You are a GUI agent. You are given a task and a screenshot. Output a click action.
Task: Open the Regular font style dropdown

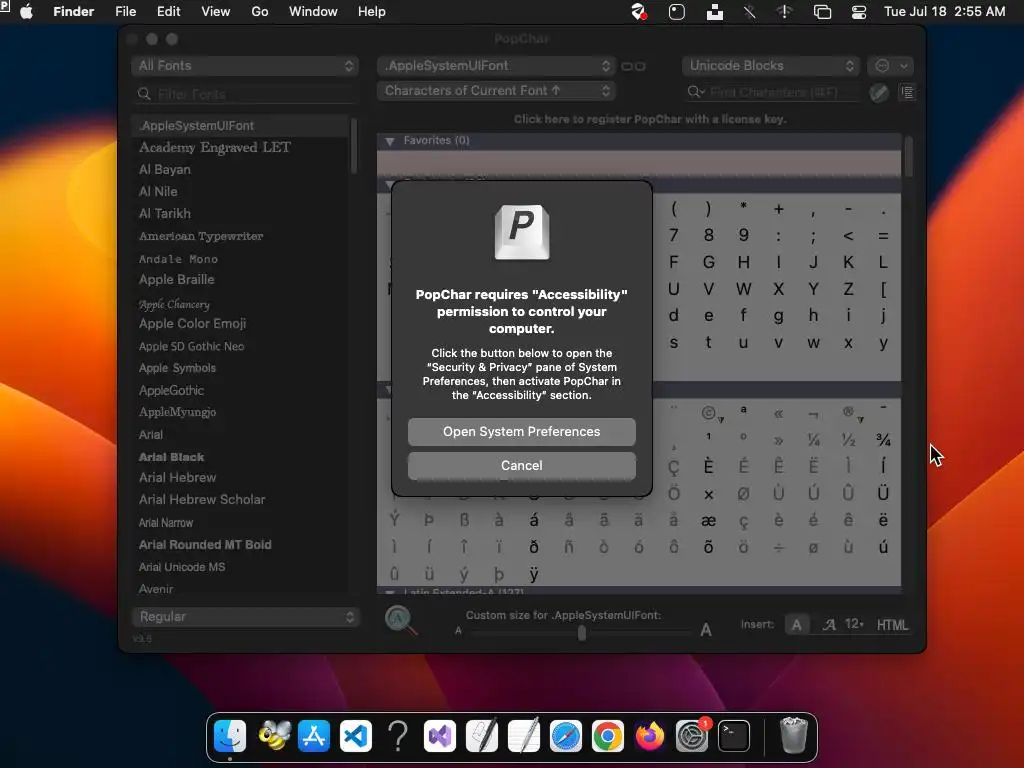[246, 616]
